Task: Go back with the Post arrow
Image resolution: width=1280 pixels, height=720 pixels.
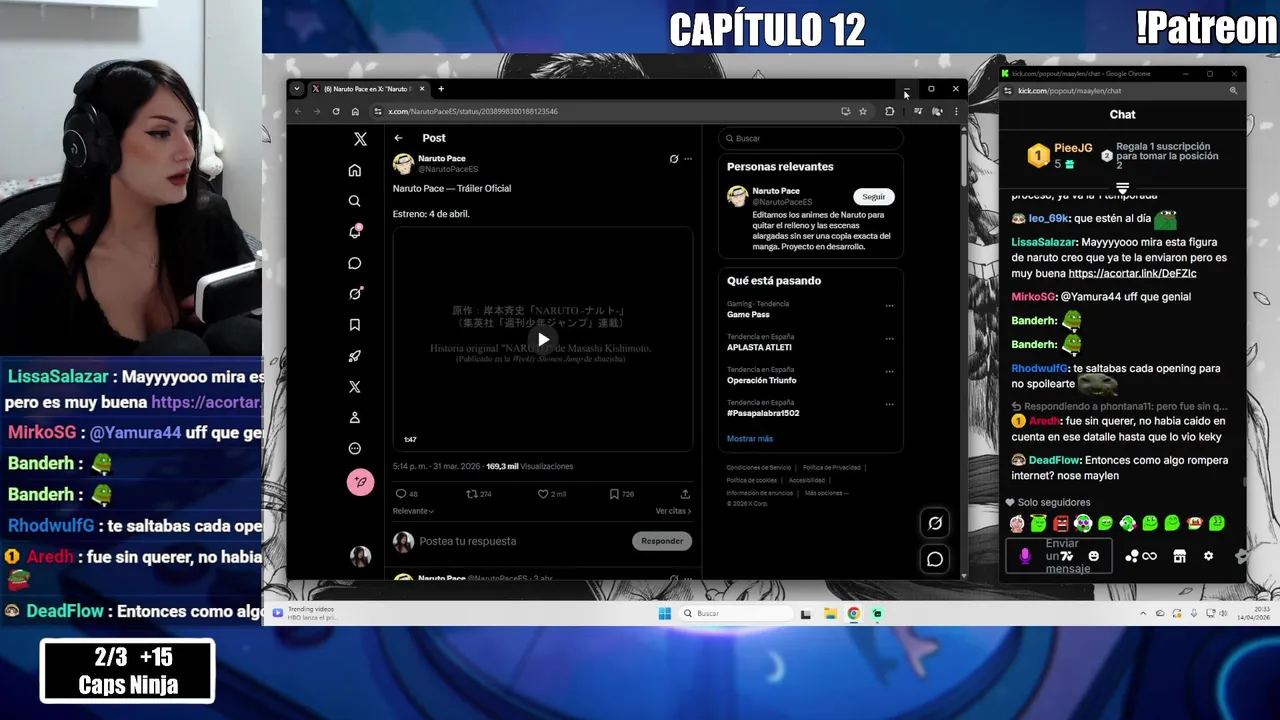Action: coord(398,138)
